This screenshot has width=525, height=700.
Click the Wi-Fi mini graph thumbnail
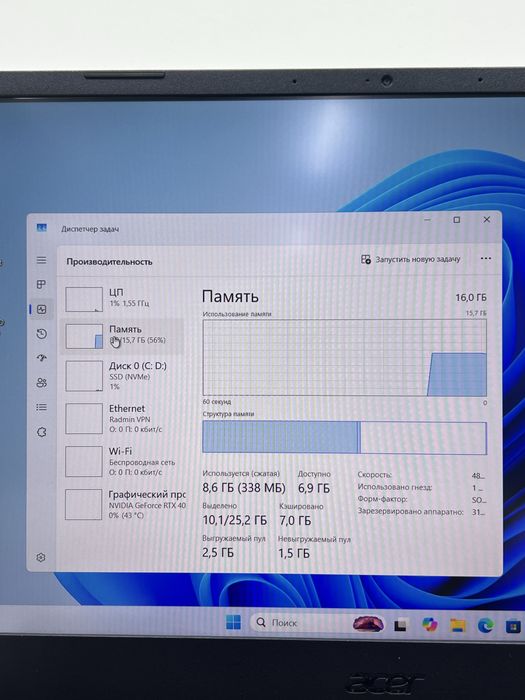click(x=84, y=461)
